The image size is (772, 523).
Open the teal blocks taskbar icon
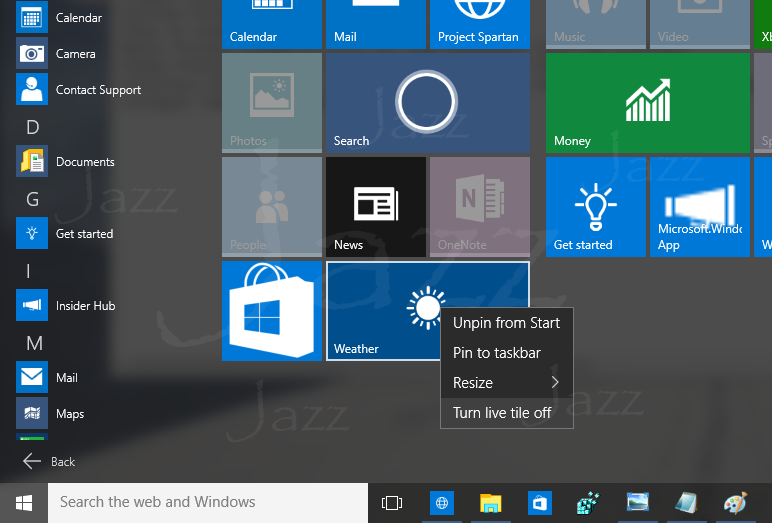pos(588,503)
